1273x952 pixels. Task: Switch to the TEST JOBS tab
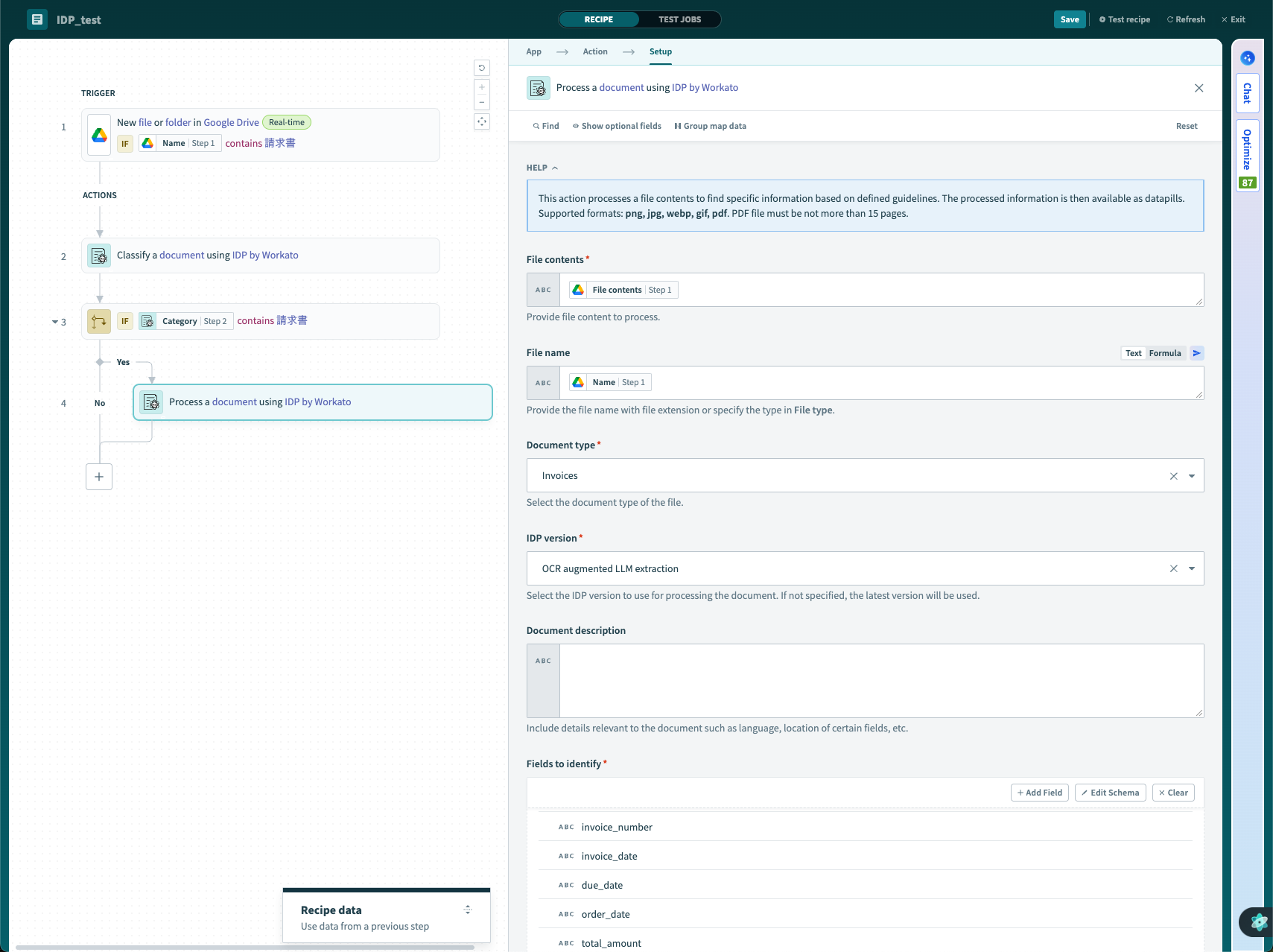680,19
